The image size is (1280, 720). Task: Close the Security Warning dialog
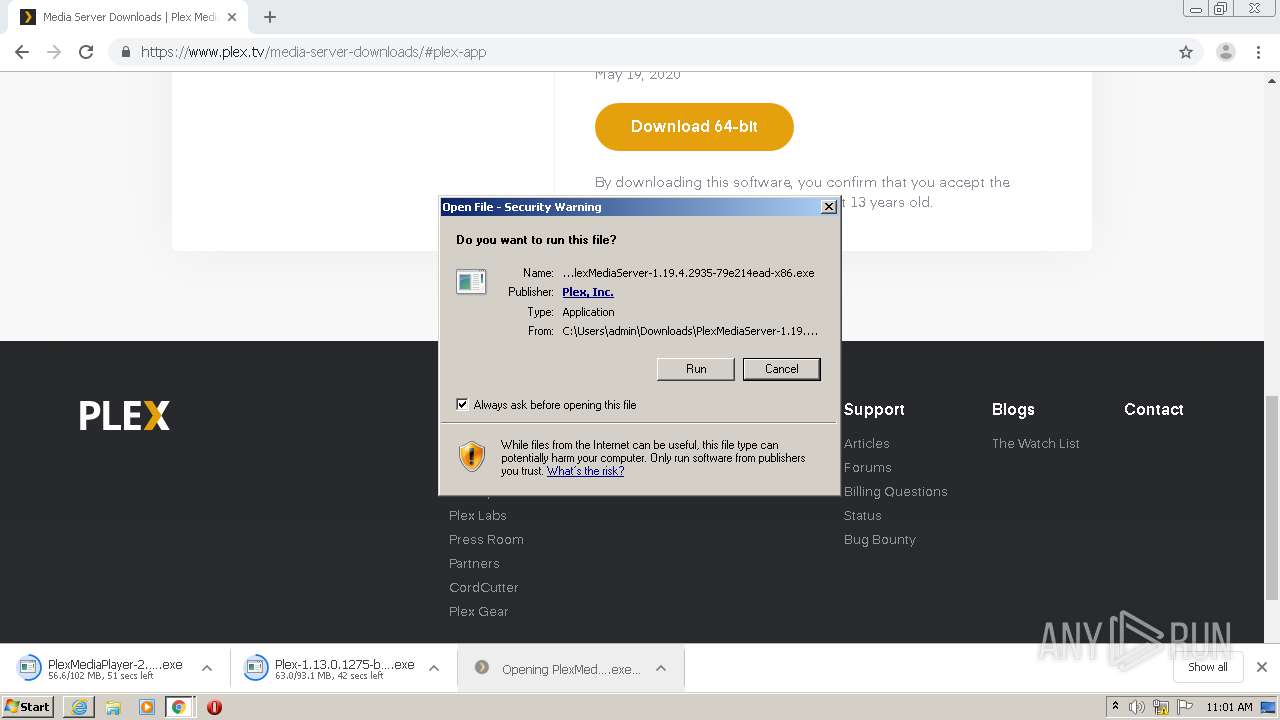[828, 207]
